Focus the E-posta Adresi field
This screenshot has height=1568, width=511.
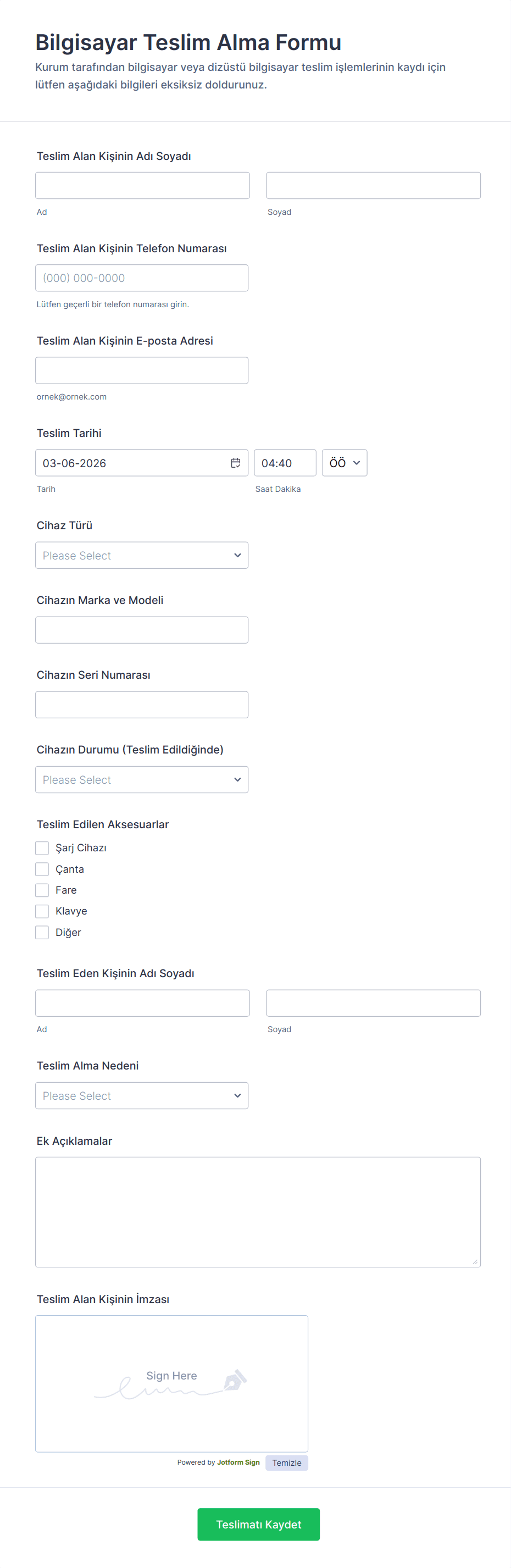click(x=142, y=370)
